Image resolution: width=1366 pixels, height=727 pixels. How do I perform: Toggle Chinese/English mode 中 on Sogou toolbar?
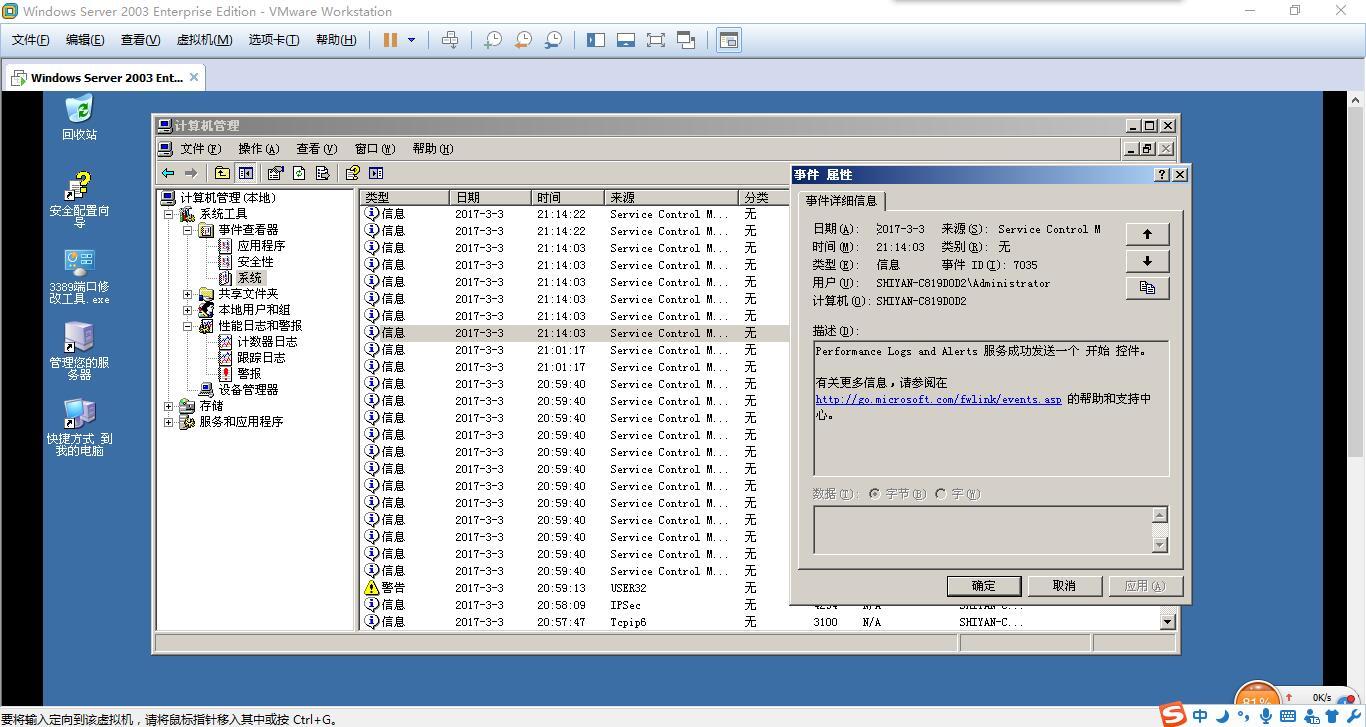point(1200,716)
